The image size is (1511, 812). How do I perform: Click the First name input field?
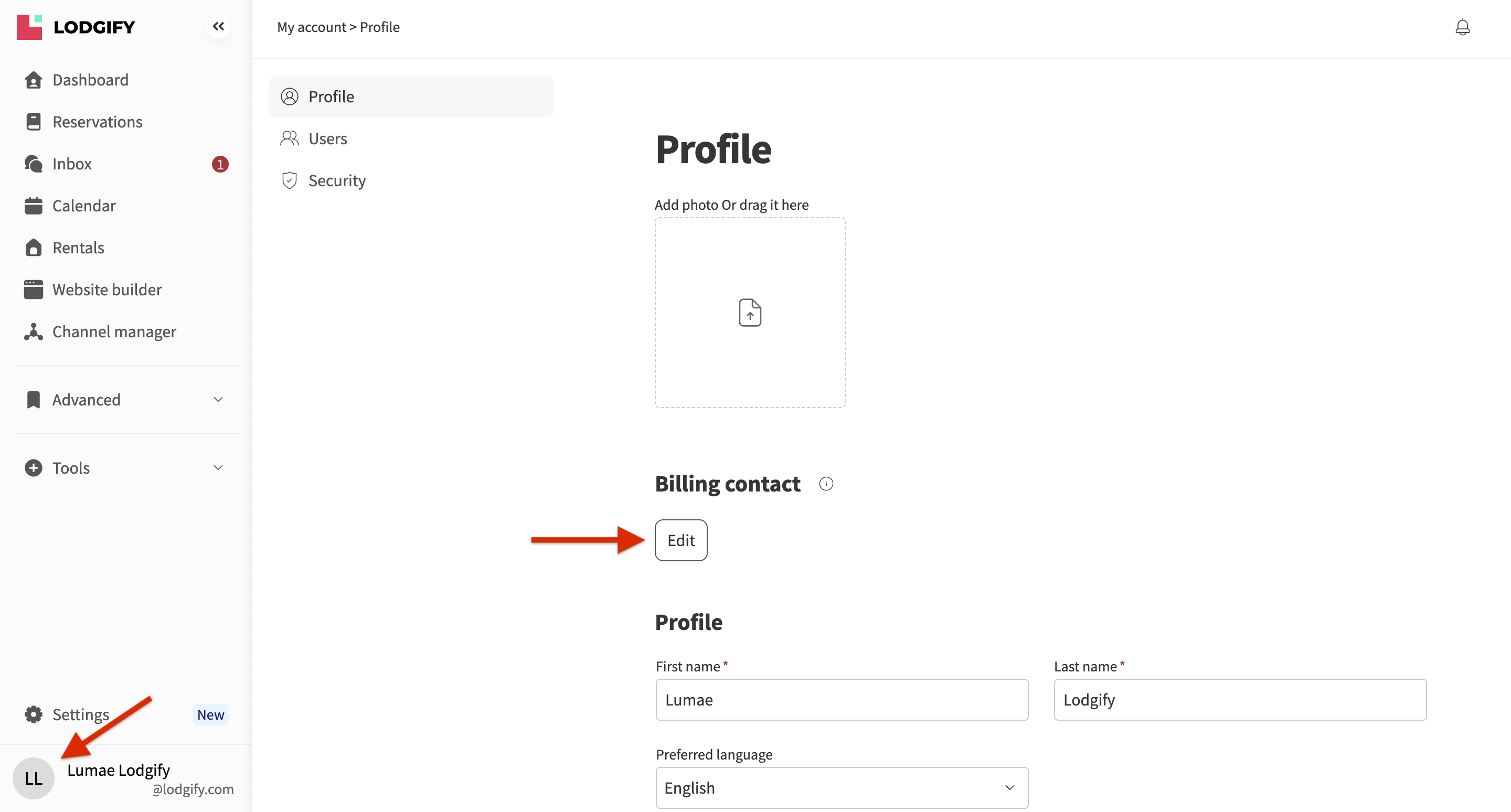pos(841,699)
